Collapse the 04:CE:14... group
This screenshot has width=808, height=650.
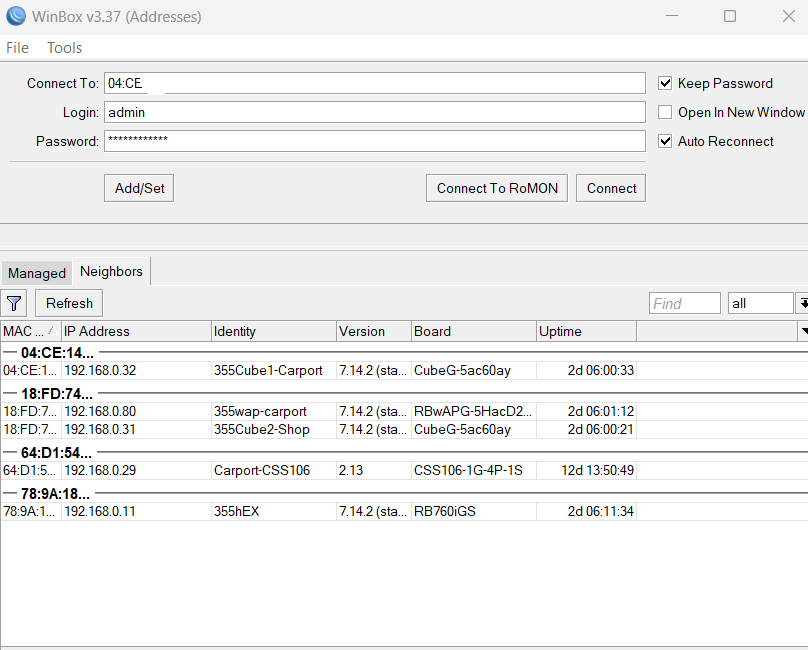point(9,353)
